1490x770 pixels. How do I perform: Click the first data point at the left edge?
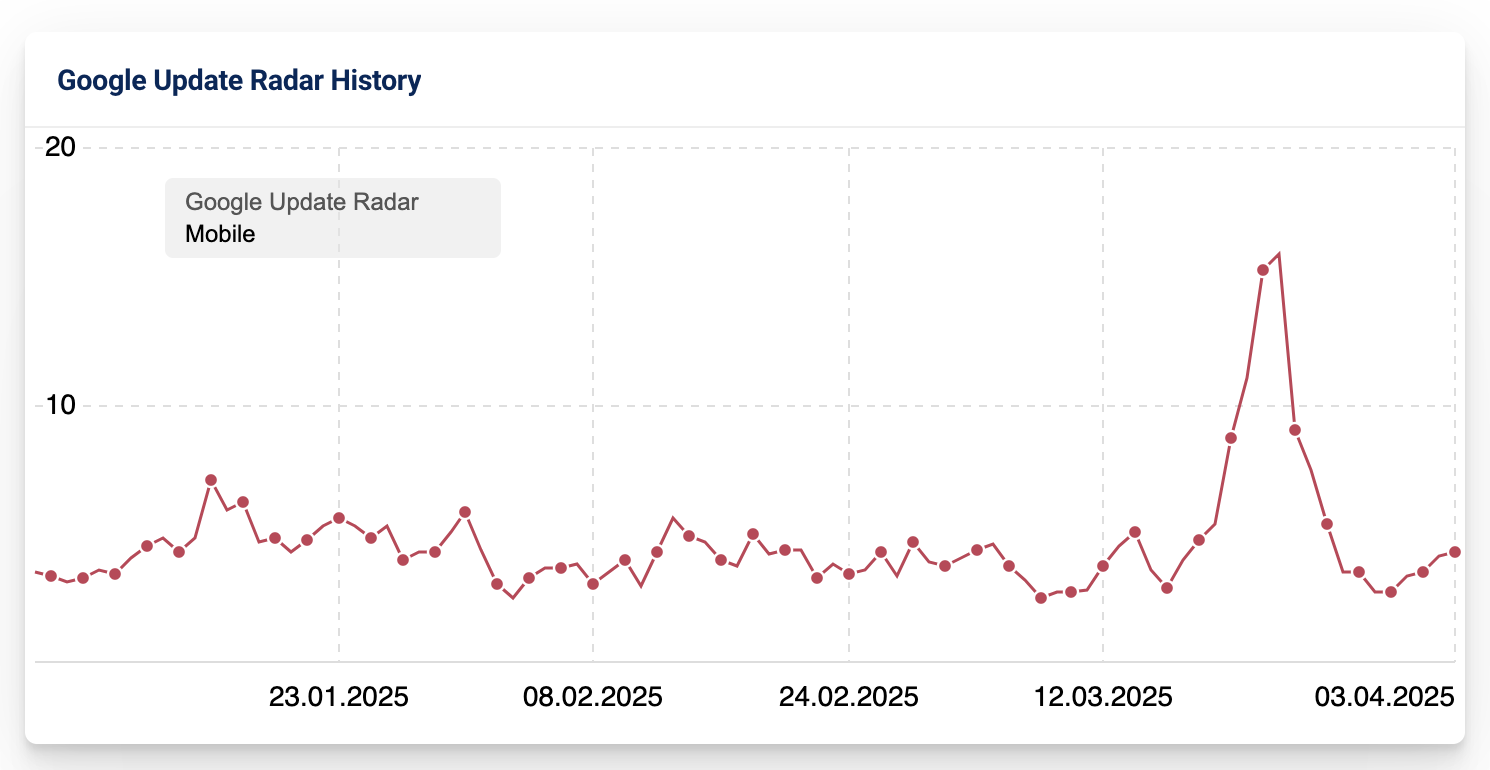(51, 576)
